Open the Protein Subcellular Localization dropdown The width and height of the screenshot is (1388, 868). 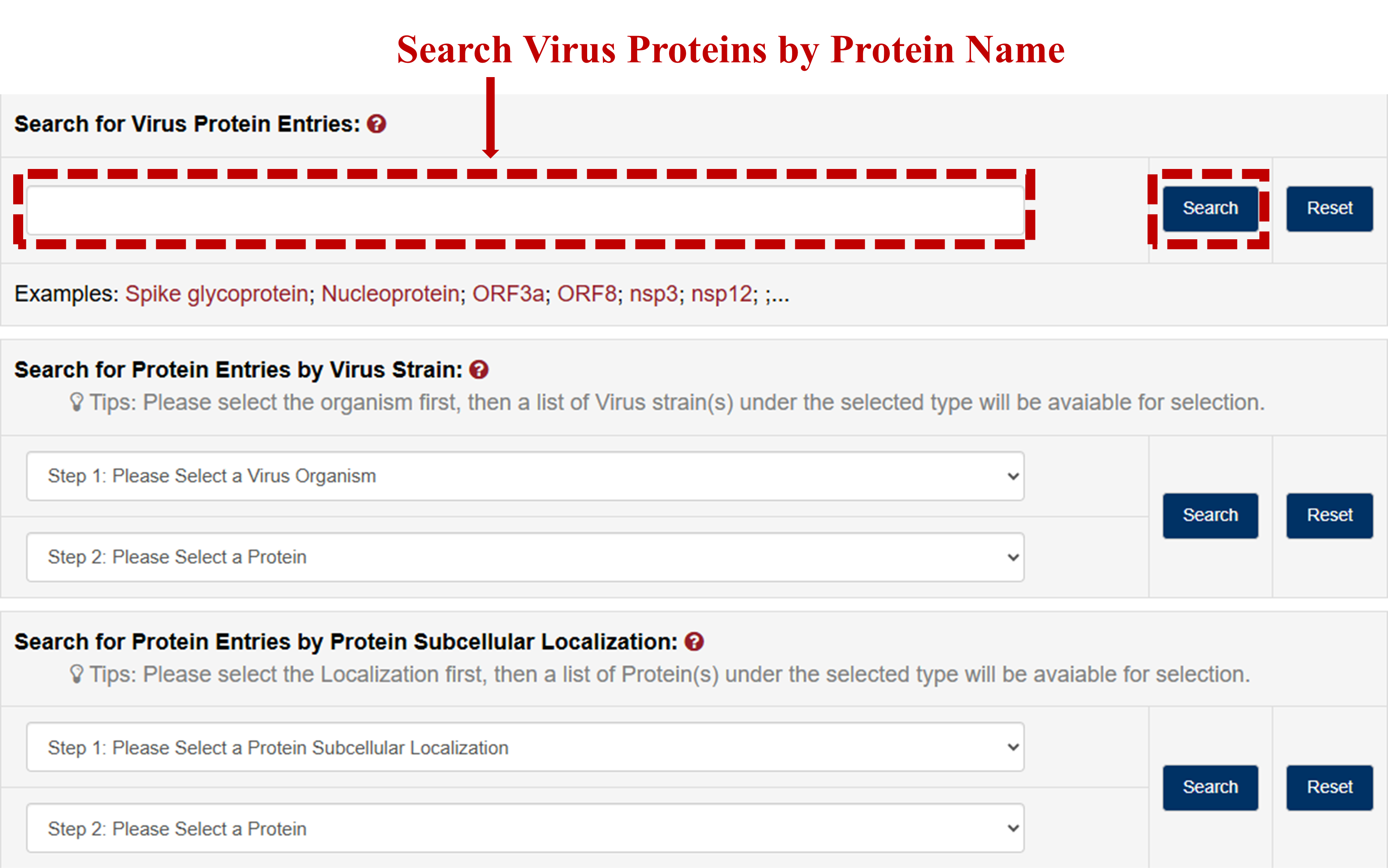[x=525, y=747]
